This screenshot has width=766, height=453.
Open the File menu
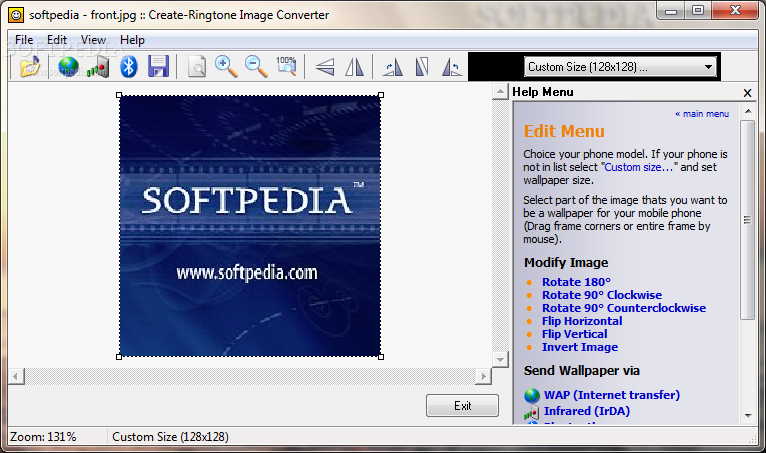[x=24, y=40]
